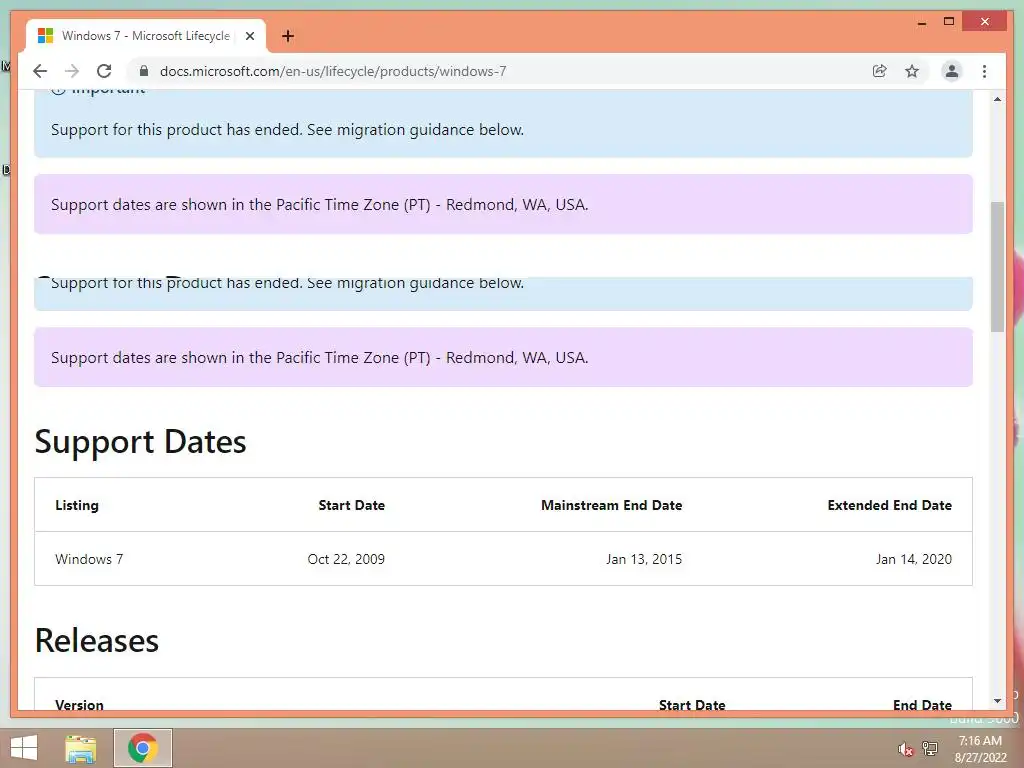1024x768 pixels.
Task: Click the Windows 7 listing cell
Action: point(89,559)
